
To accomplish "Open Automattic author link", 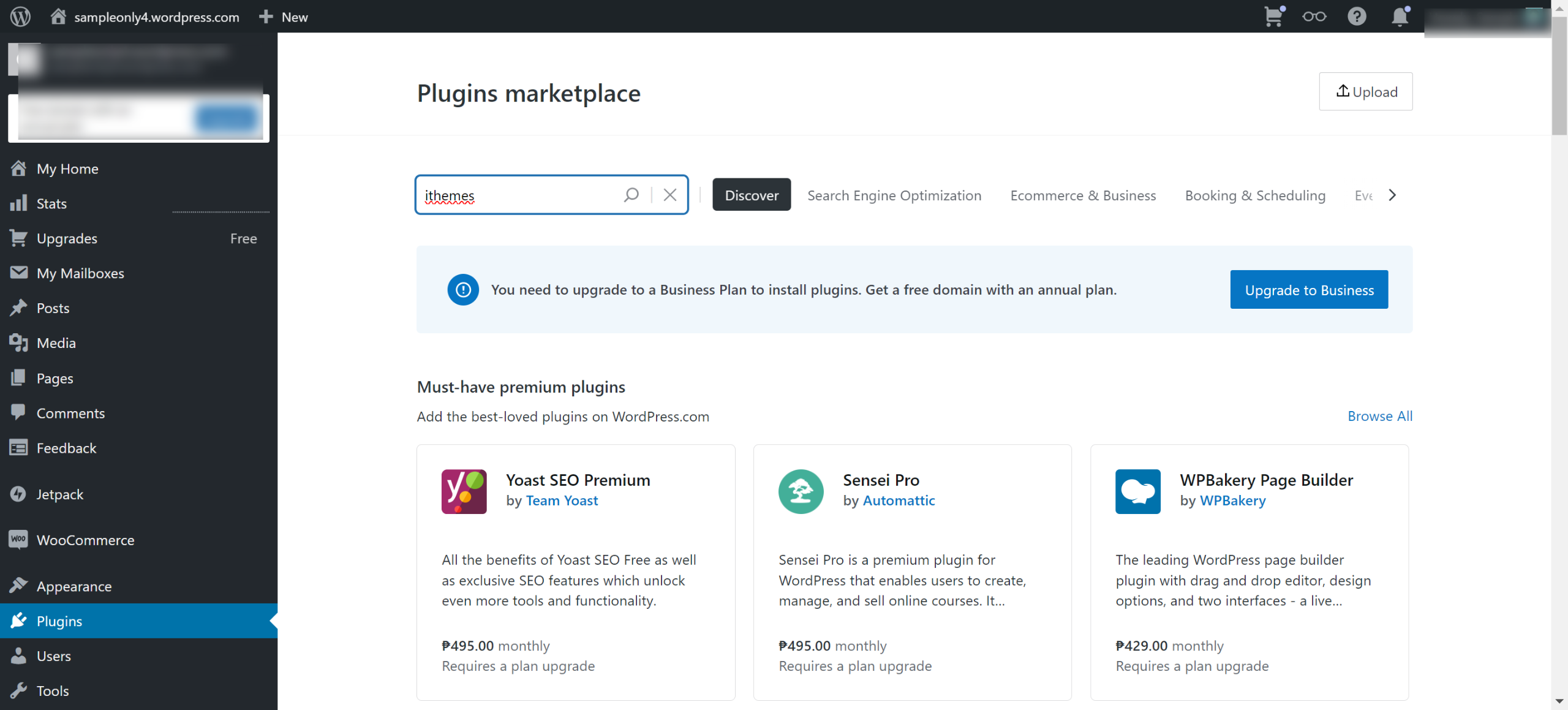I will pos(899,500).
